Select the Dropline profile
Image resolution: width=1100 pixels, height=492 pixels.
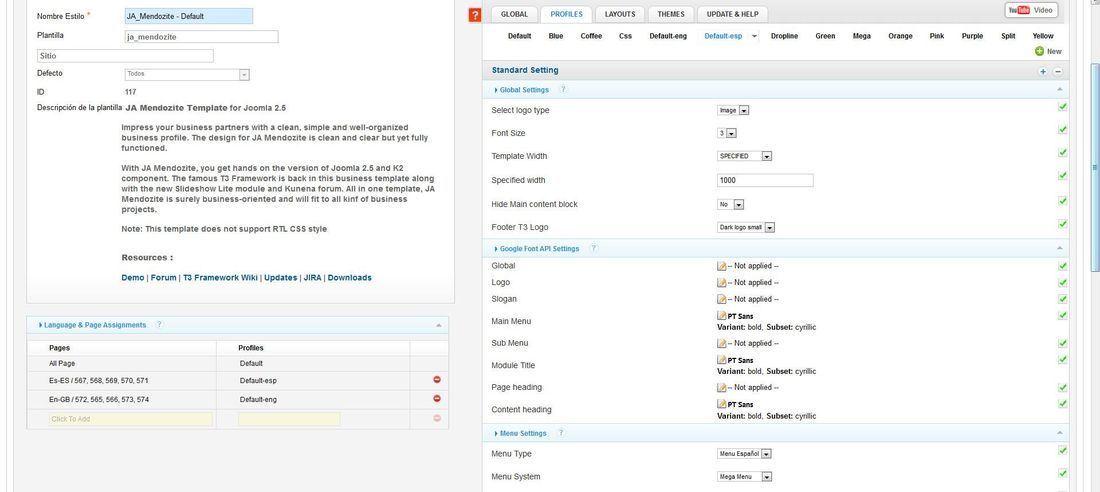point(784,36)
